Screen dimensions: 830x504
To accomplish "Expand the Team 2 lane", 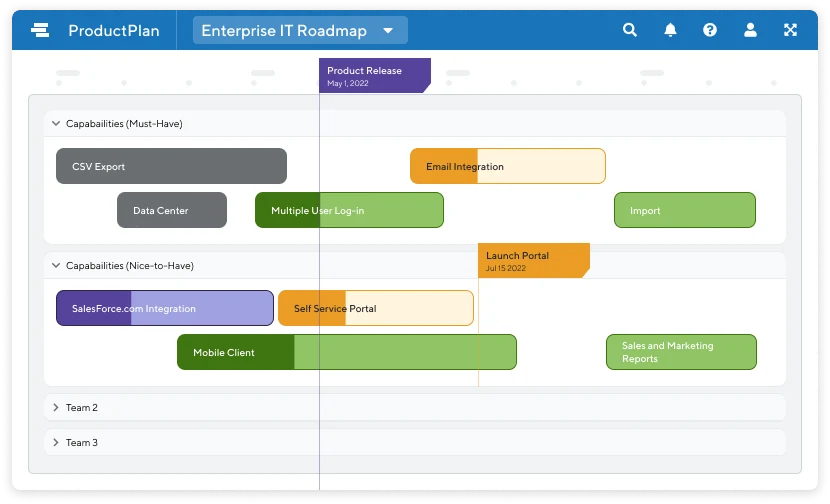I will click(x=56, y=407).
